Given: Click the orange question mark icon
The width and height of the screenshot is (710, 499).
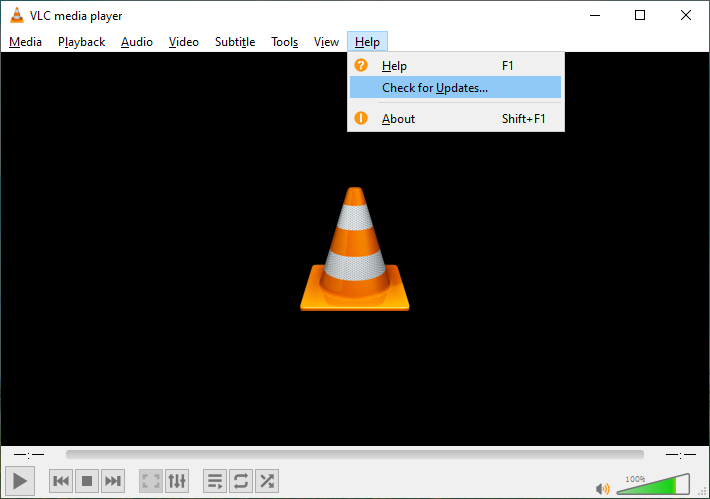Looking at the screenshot, I should click(361, 65).
